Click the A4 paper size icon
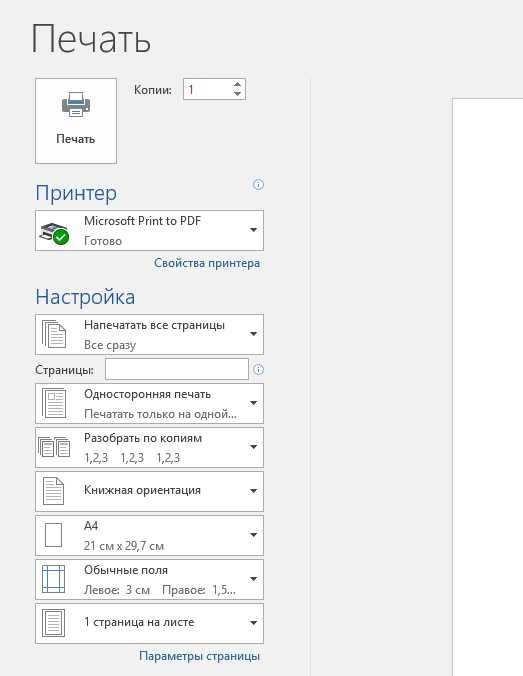This screenshot has height=676, width=523. 53,535
